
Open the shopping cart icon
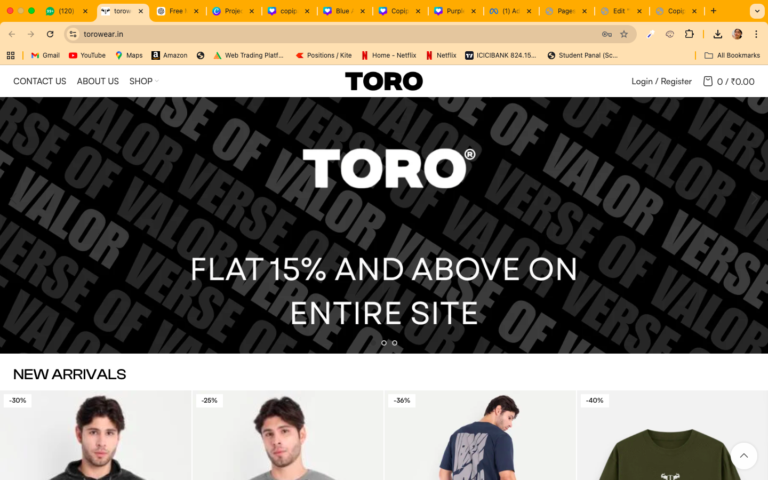[707, 81]
